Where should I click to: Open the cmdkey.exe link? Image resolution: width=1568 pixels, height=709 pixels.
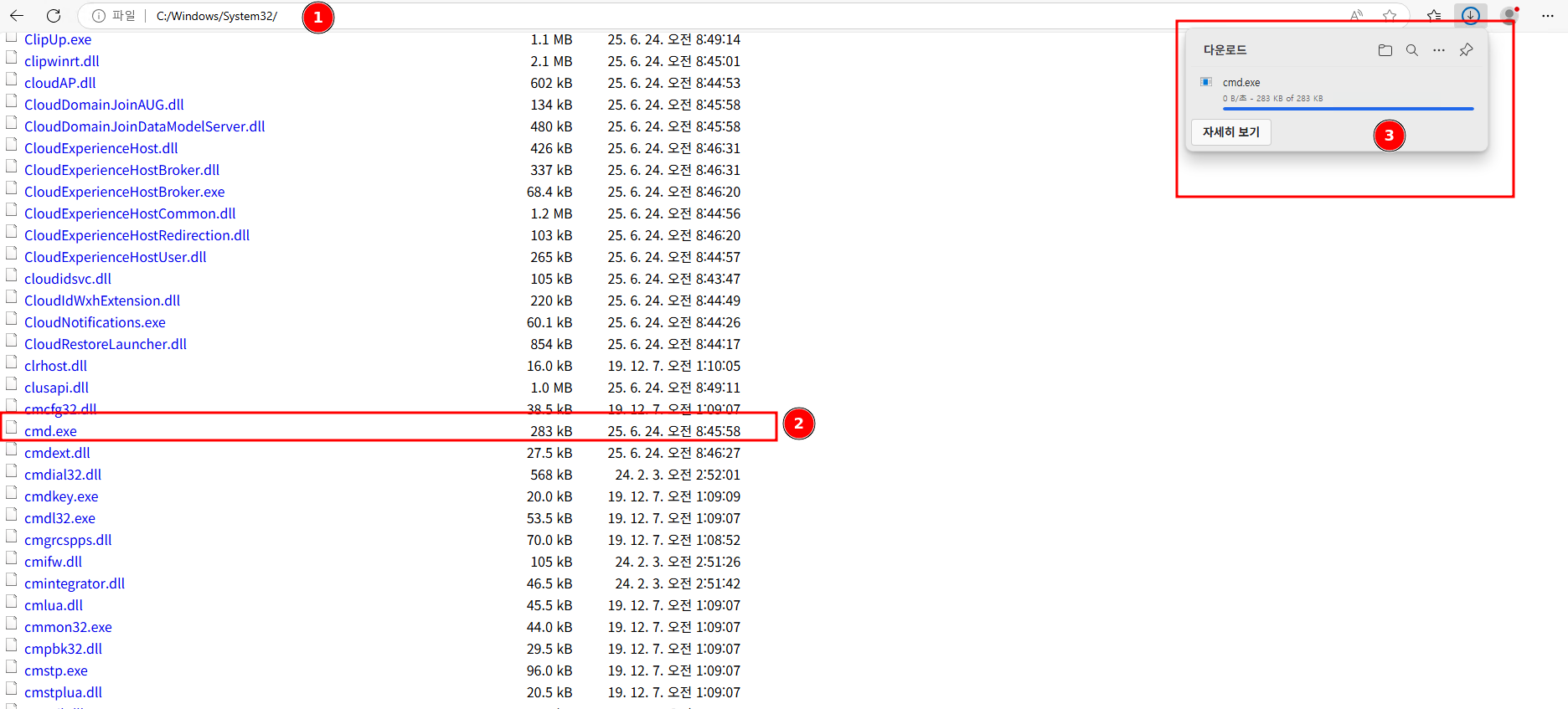(x=61, y=496)
